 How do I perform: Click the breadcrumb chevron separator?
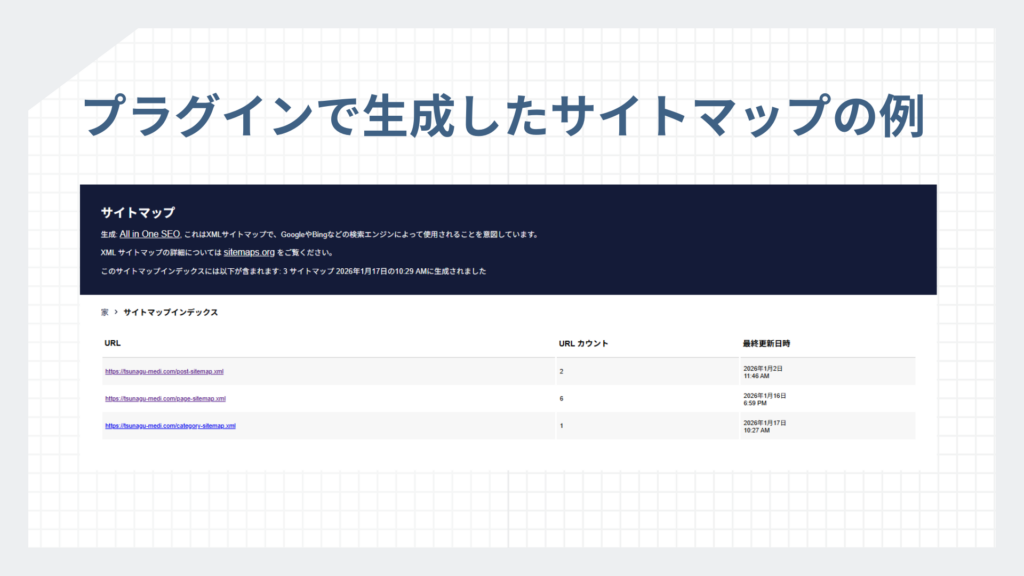pos(115,311)
